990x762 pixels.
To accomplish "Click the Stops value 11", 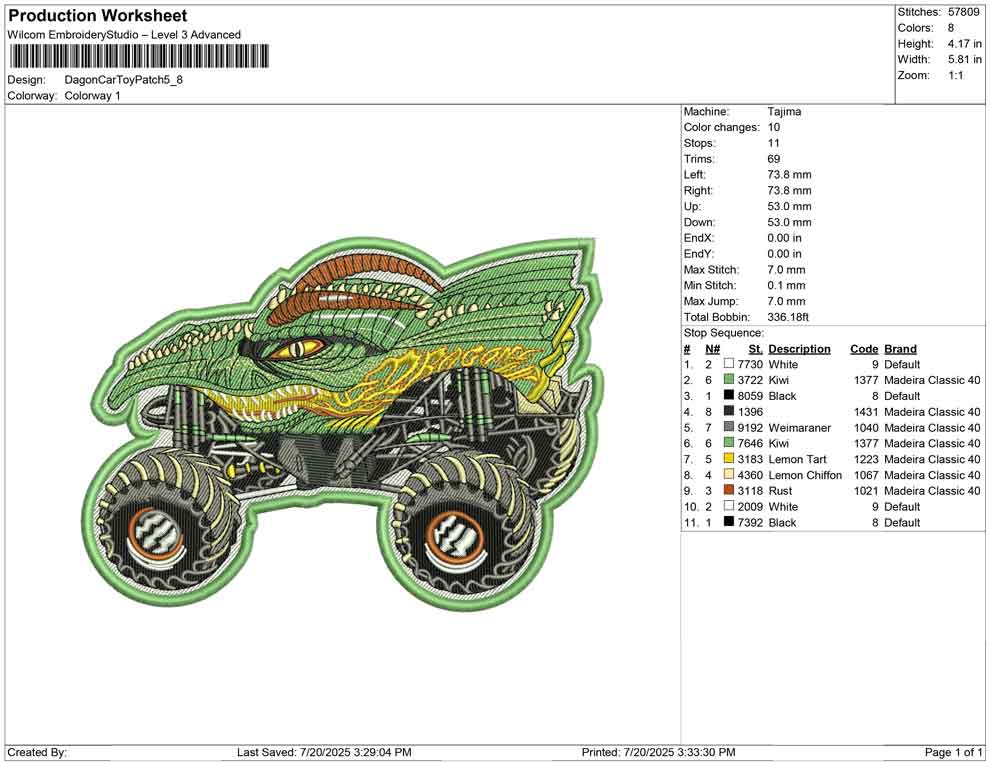I will coord(773,143).
